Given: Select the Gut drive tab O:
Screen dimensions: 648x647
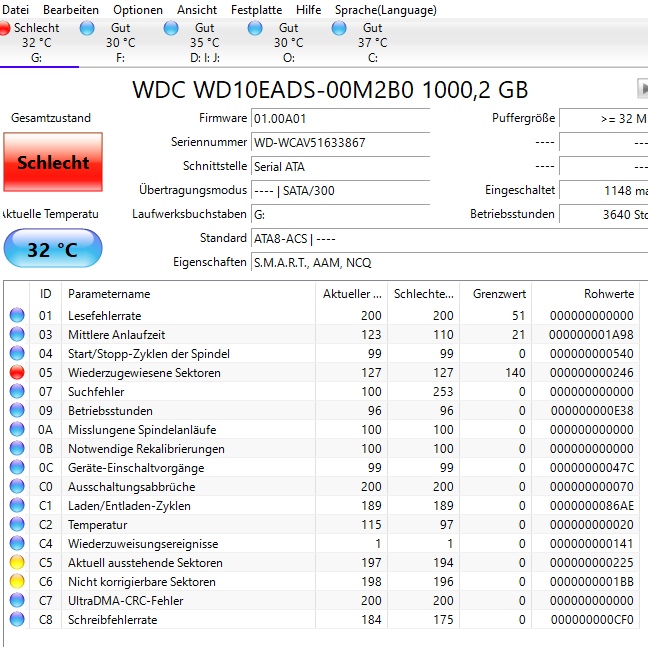Looking at the screenshot, I should (x=288, y=43).
